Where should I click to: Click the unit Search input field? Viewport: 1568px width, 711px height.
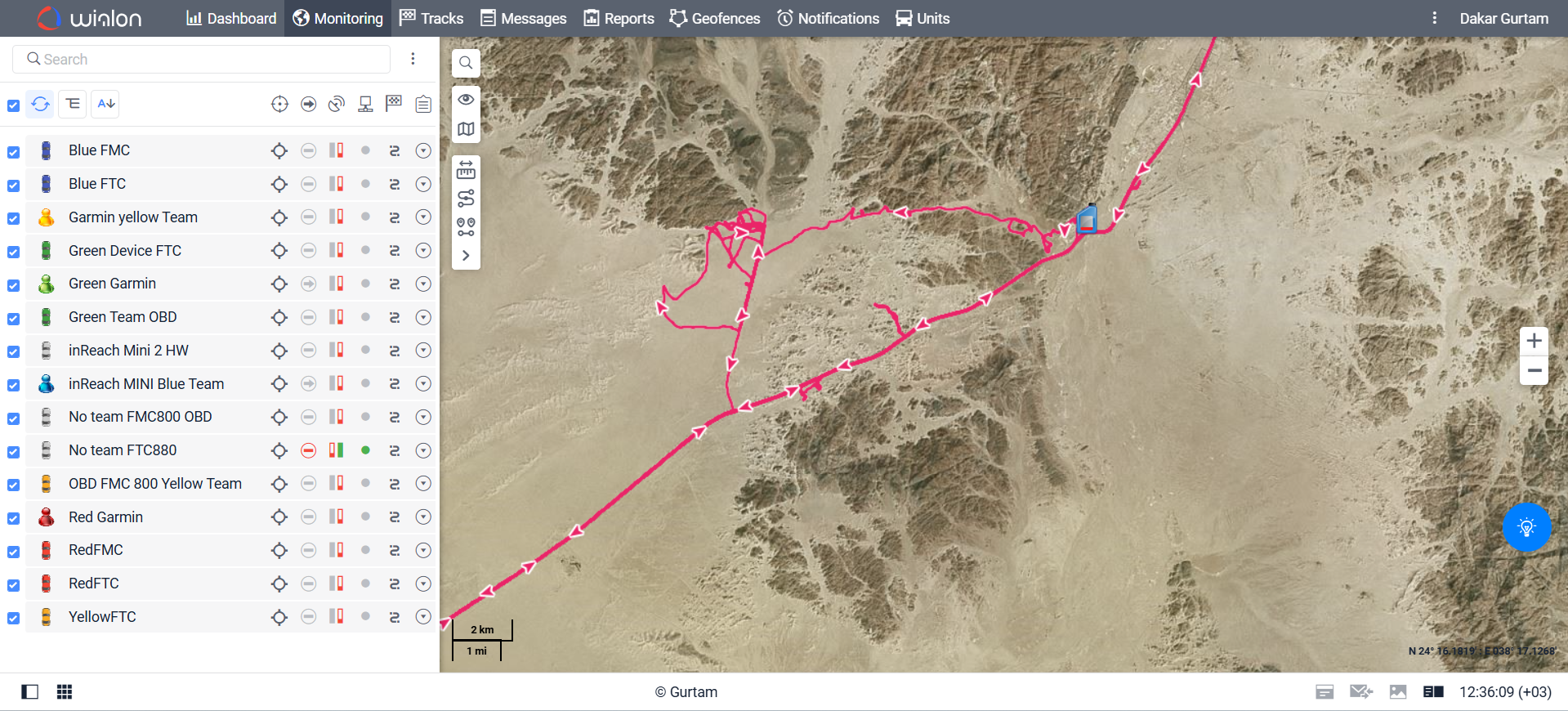[x=201, y=59]
